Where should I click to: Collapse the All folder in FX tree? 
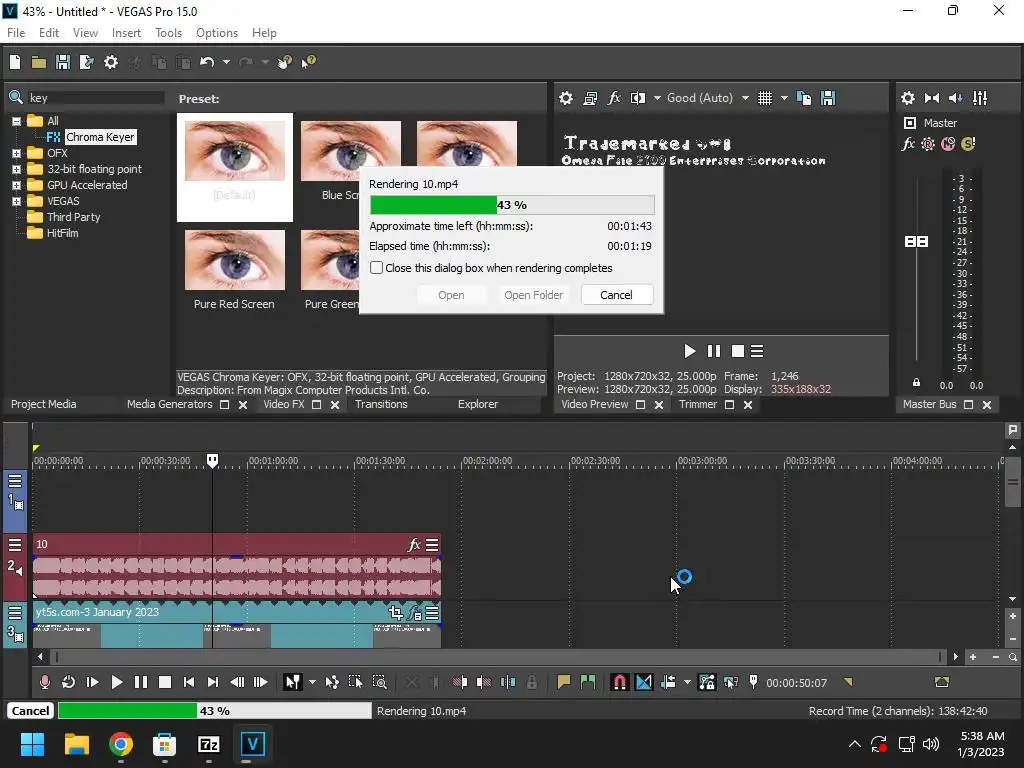(x=16, y=121)
